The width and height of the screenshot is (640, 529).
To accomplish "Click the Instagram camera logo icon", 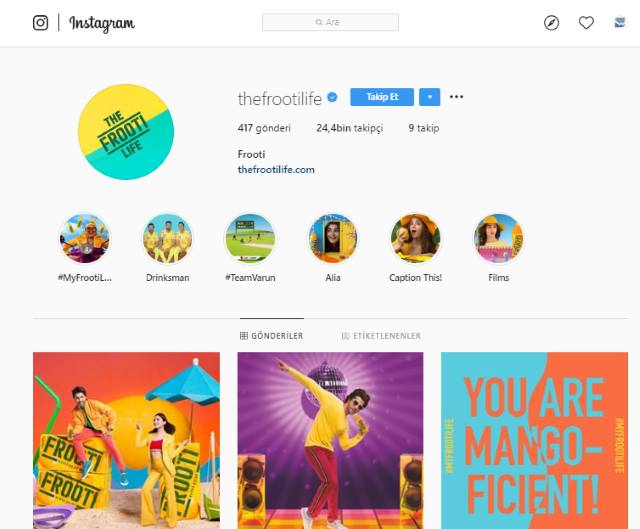I will pos(40,23).
